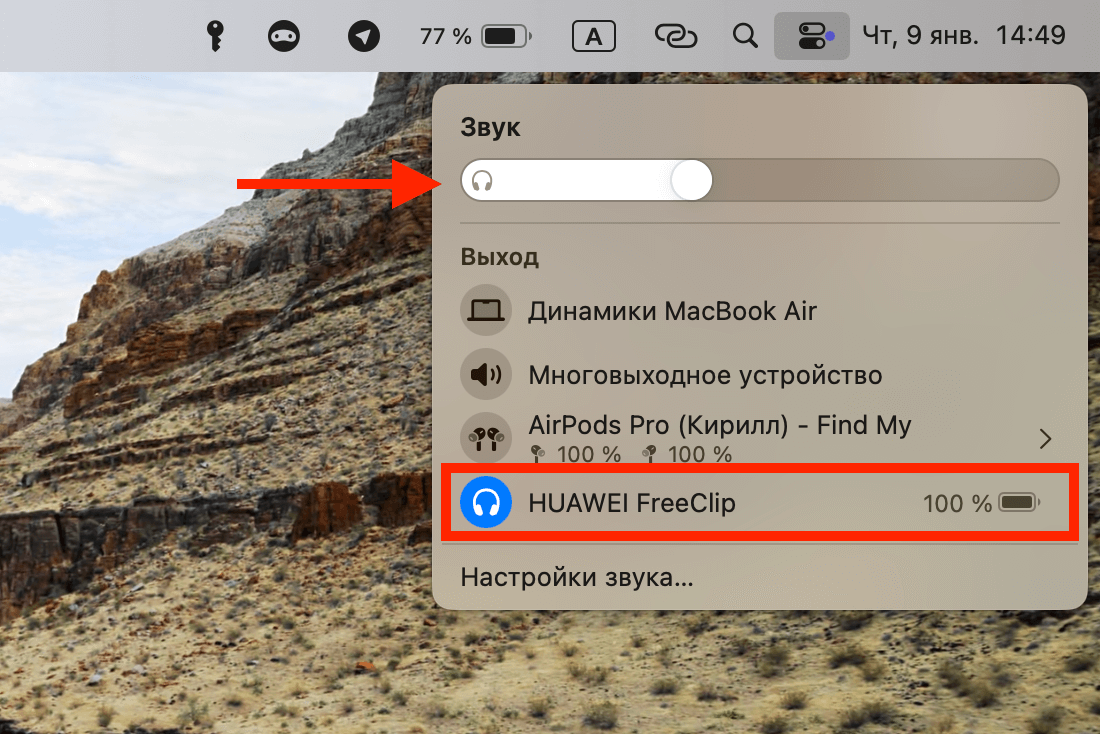Image resolution: width=1100 pixels, height=734 pixels.
Task: Select Многовыходное устройство speaker icon
Action: click(x=486, y=375)
